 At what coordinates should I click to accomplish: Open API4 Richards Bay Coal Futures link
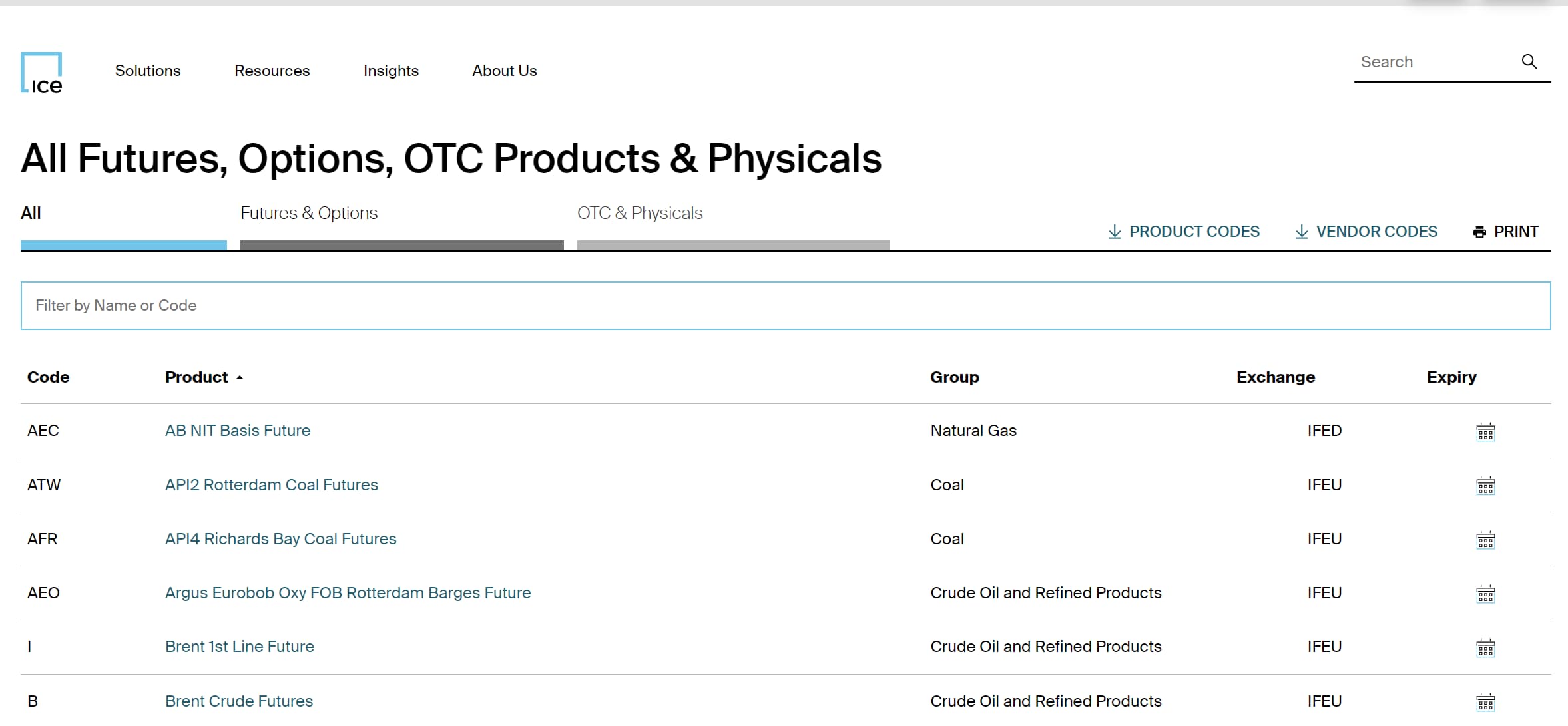tap(281, 539)
